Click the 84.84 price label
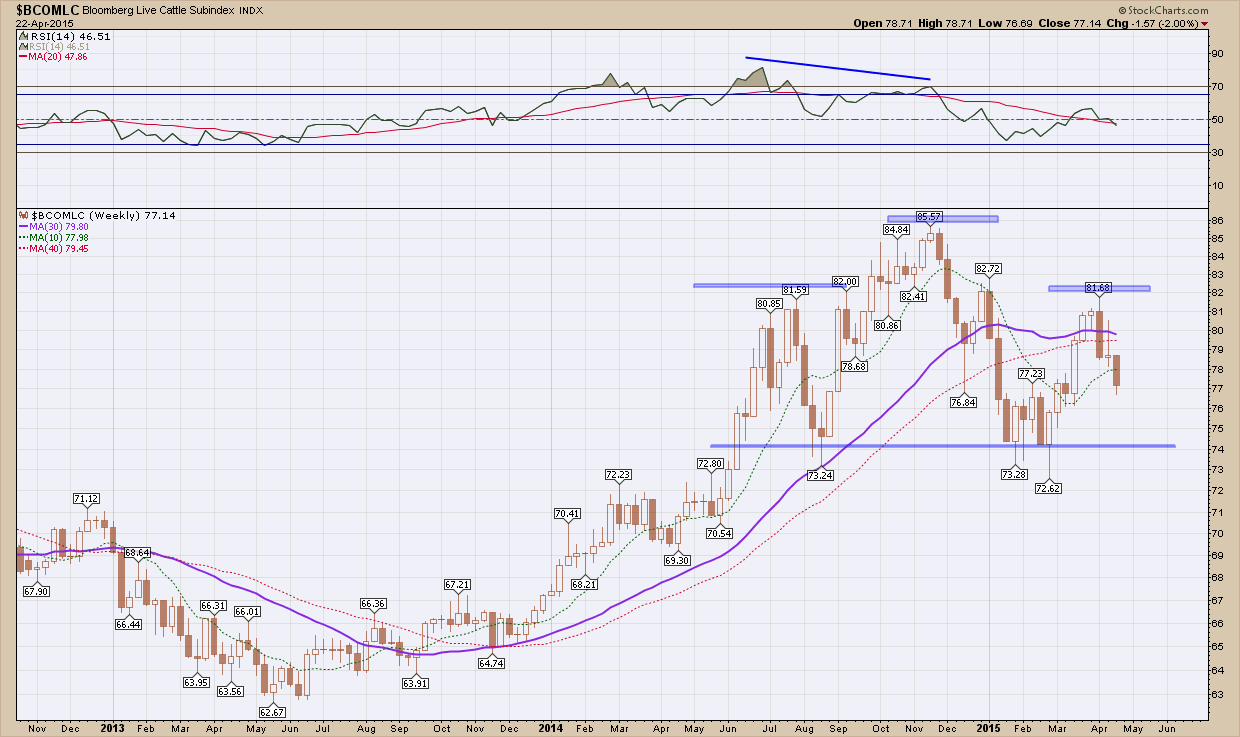 895,230
